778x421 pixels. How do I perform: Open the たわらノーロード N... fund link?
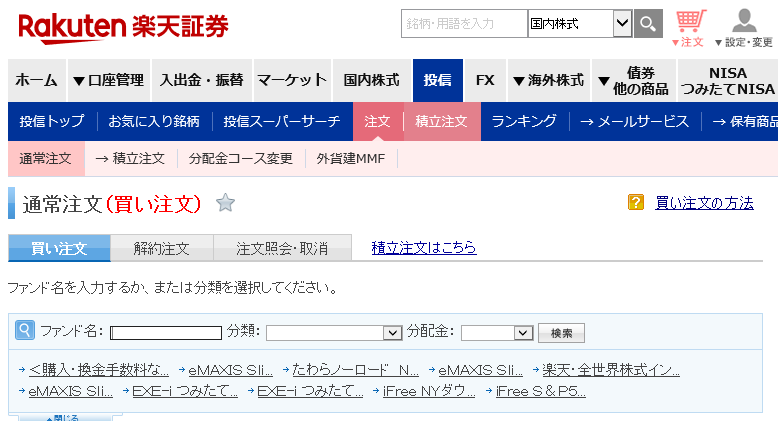pyautogui.click(x=355, y=370)
